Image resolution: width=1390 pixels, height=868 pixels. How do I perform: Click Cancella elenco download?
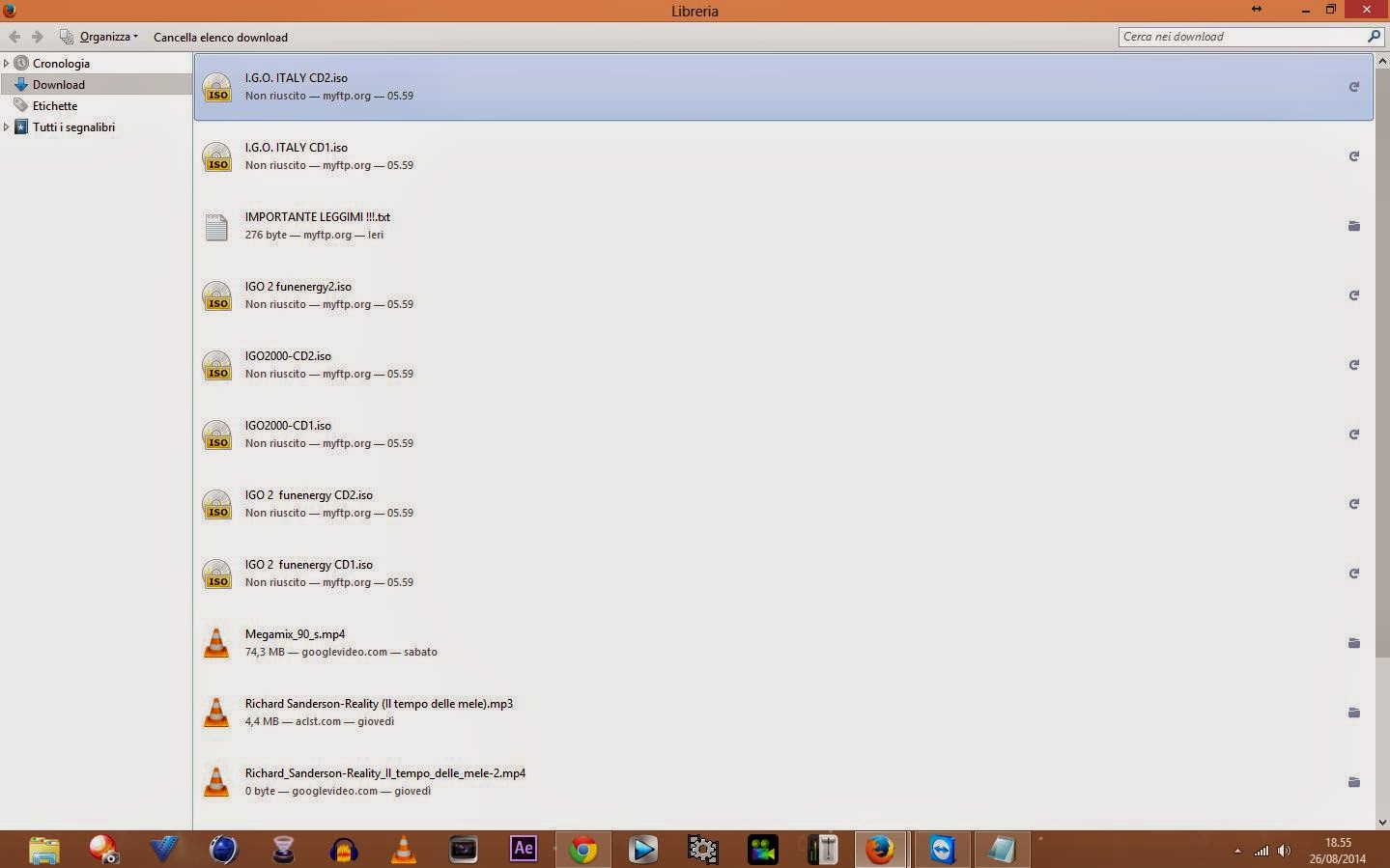(220, 38)
